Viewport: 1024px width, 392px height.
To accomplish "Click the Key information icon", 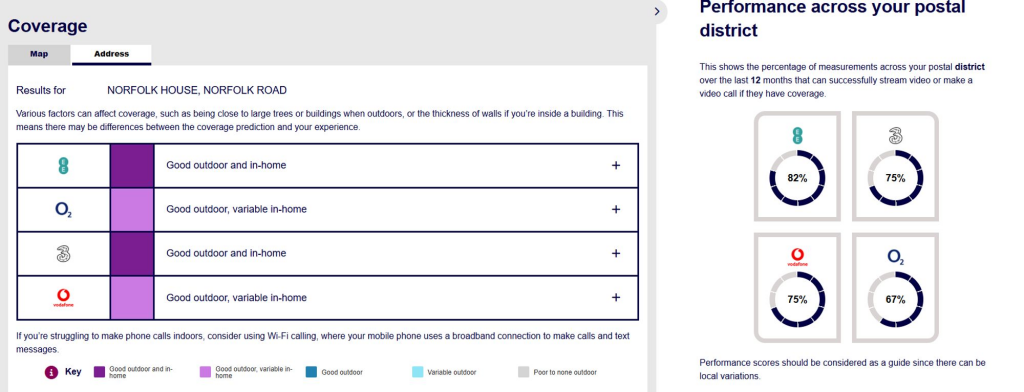I will pos(52,372).
